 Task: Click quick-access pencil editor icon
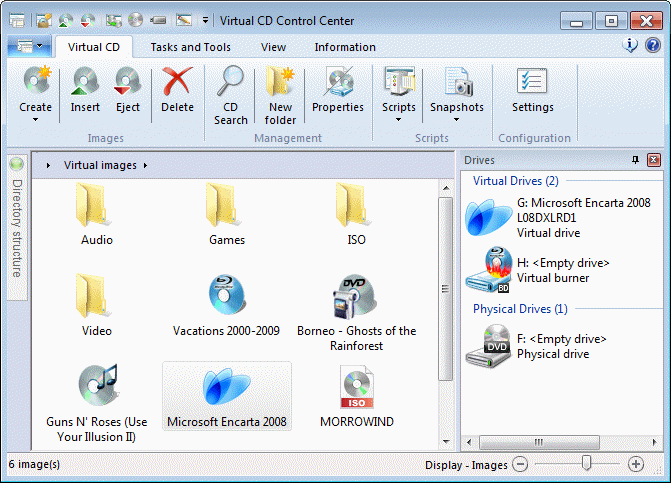tap(184, 20)
